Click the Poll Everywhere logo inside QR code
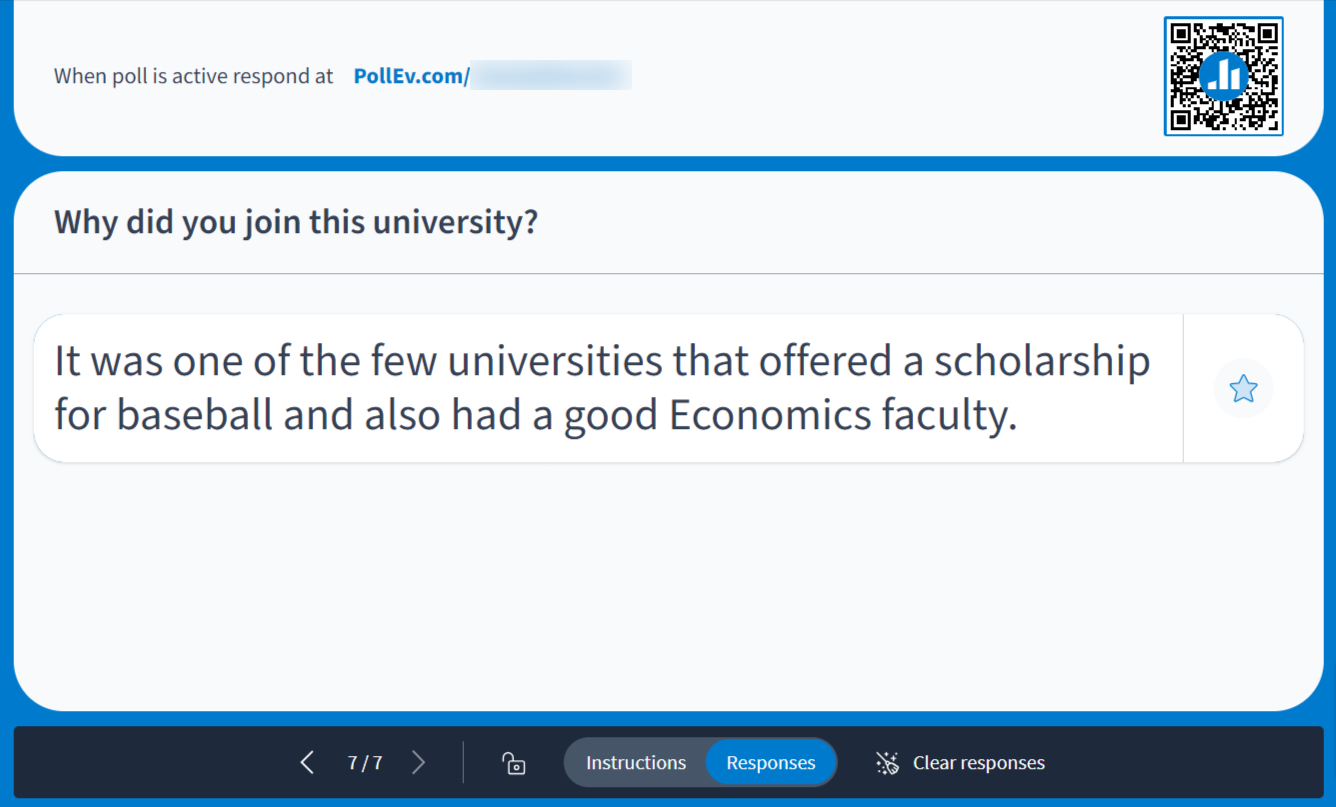This screenshot has width=1336, height=807. pos(1223,76)
